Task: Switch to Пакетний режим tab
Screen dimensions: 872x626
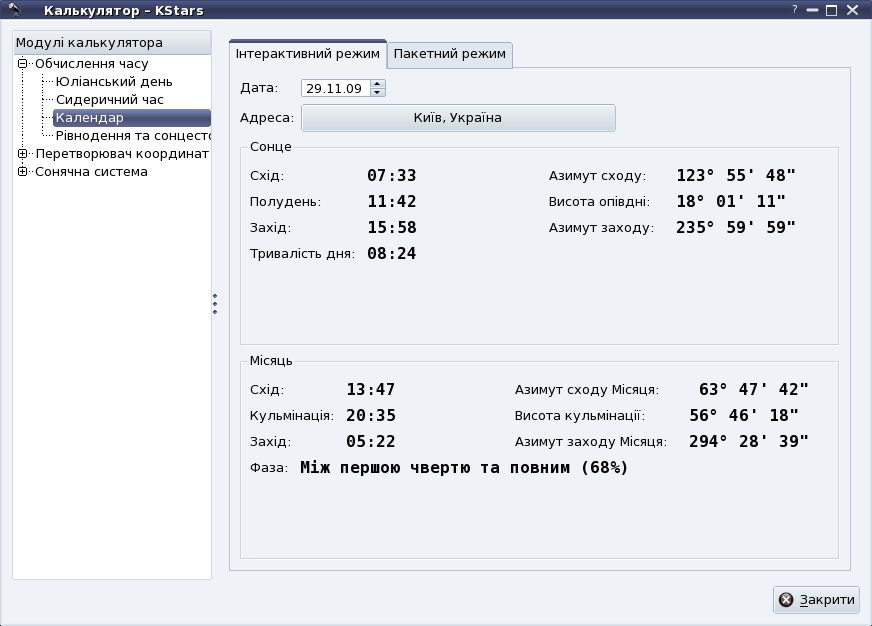Action: click(450, 55)
